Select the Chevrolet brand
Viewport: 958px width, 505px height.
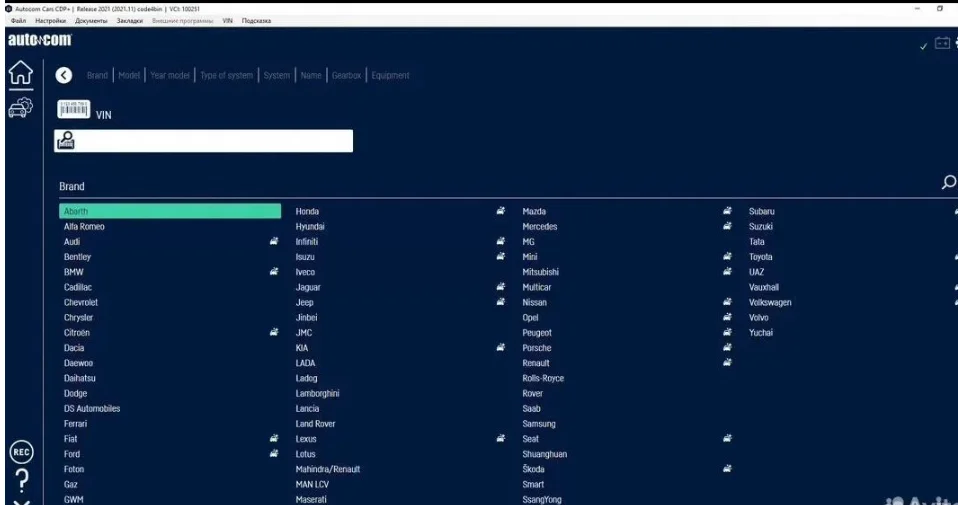pos(81,302)
